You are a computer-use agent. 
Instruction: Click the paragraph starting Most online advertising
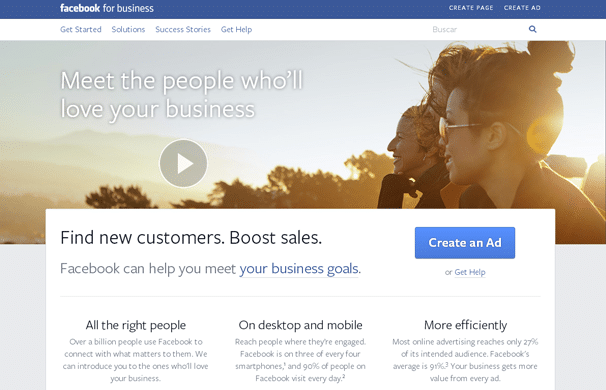coord(465,360)
